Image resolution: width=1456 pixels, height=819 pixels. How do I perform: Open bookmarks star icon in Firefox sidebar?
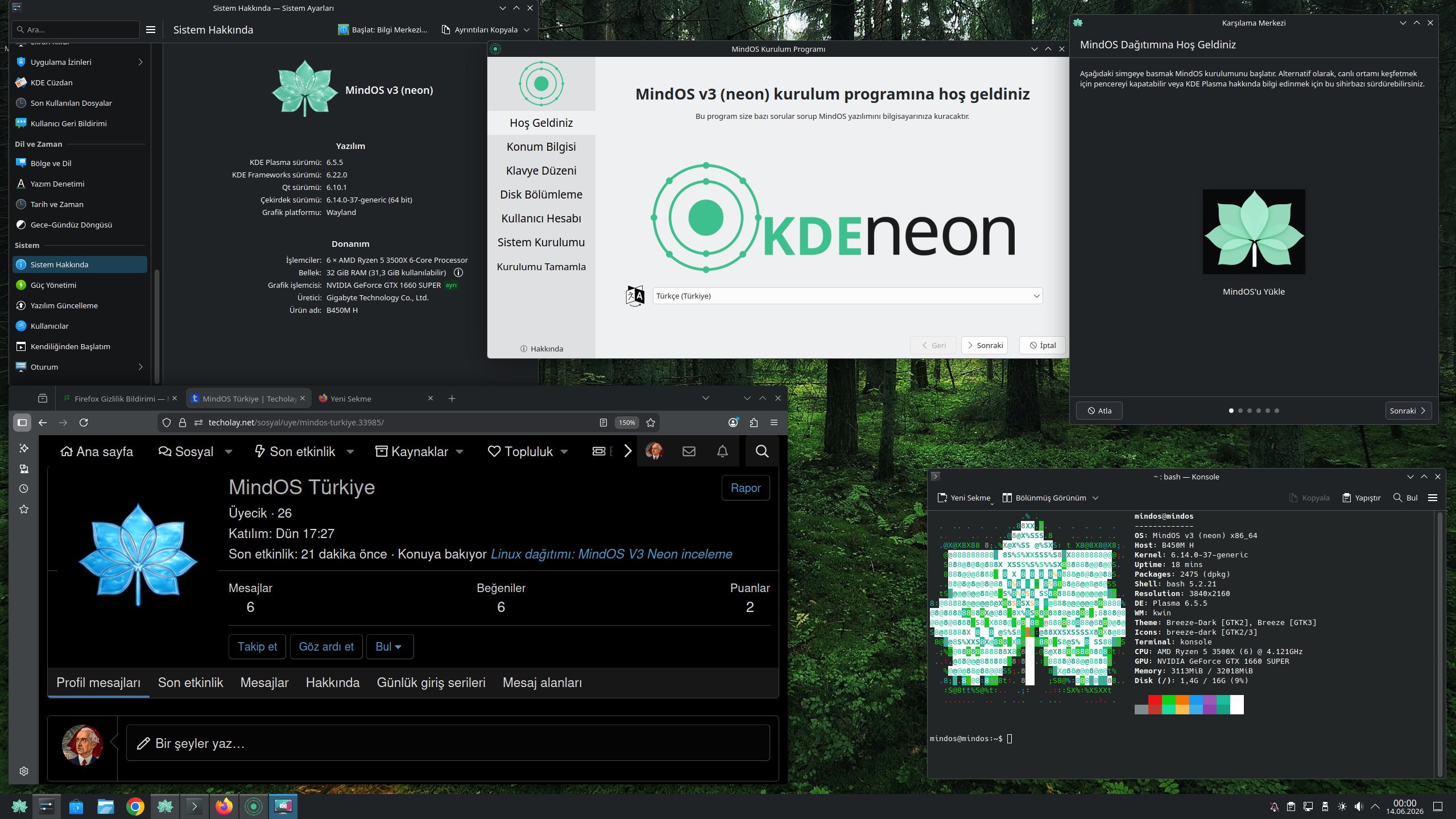click(x=24, y=510)
